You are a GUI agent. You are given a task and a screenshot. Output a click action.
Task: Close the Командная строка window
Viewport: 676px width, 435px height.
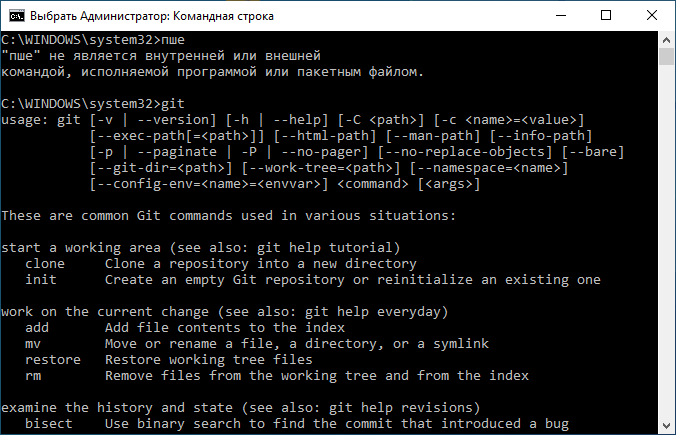[652, 16]
